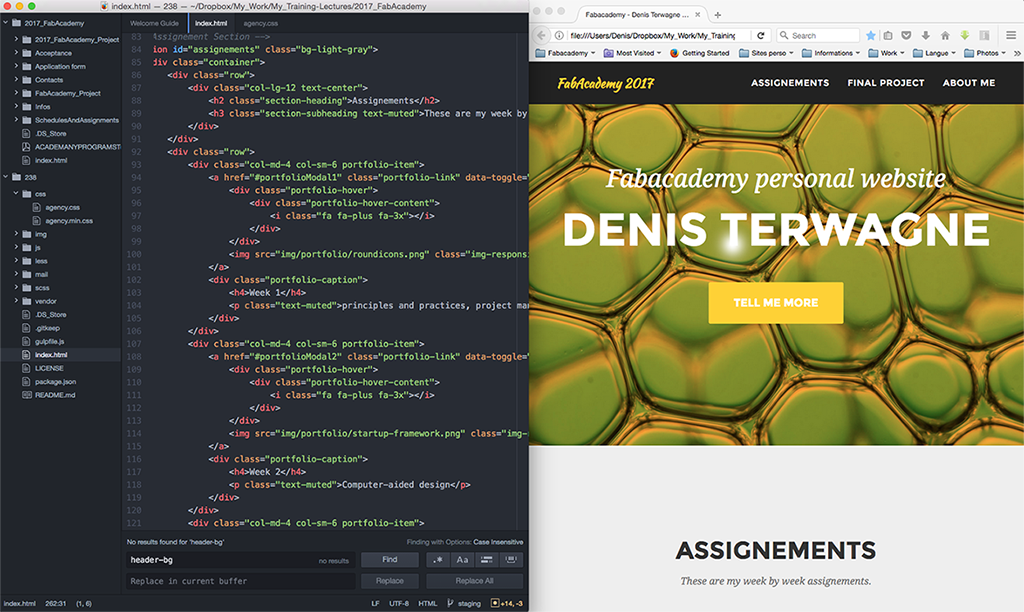Show more bookmarks chevron in Firefox

(1017, 53)
